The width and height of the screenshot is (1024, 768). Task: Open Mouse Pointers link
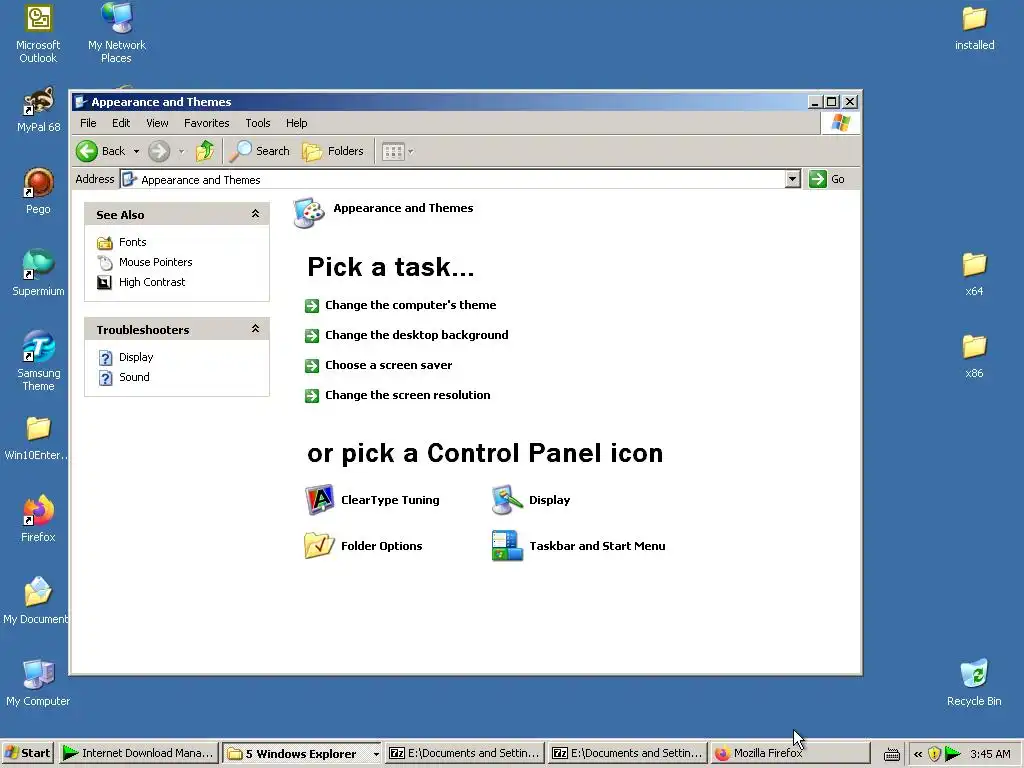(x=155, y=262)
